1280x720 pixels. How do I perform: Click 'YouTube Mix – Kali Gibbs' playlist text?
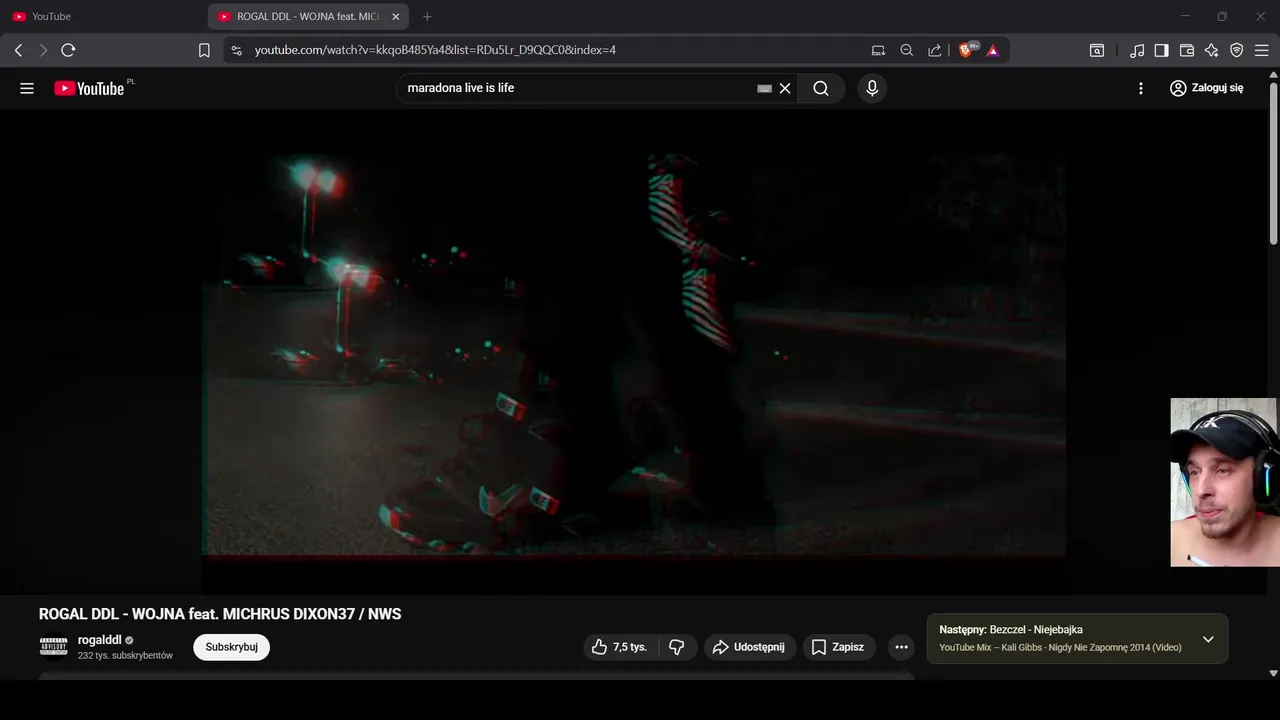point(1060,647)
